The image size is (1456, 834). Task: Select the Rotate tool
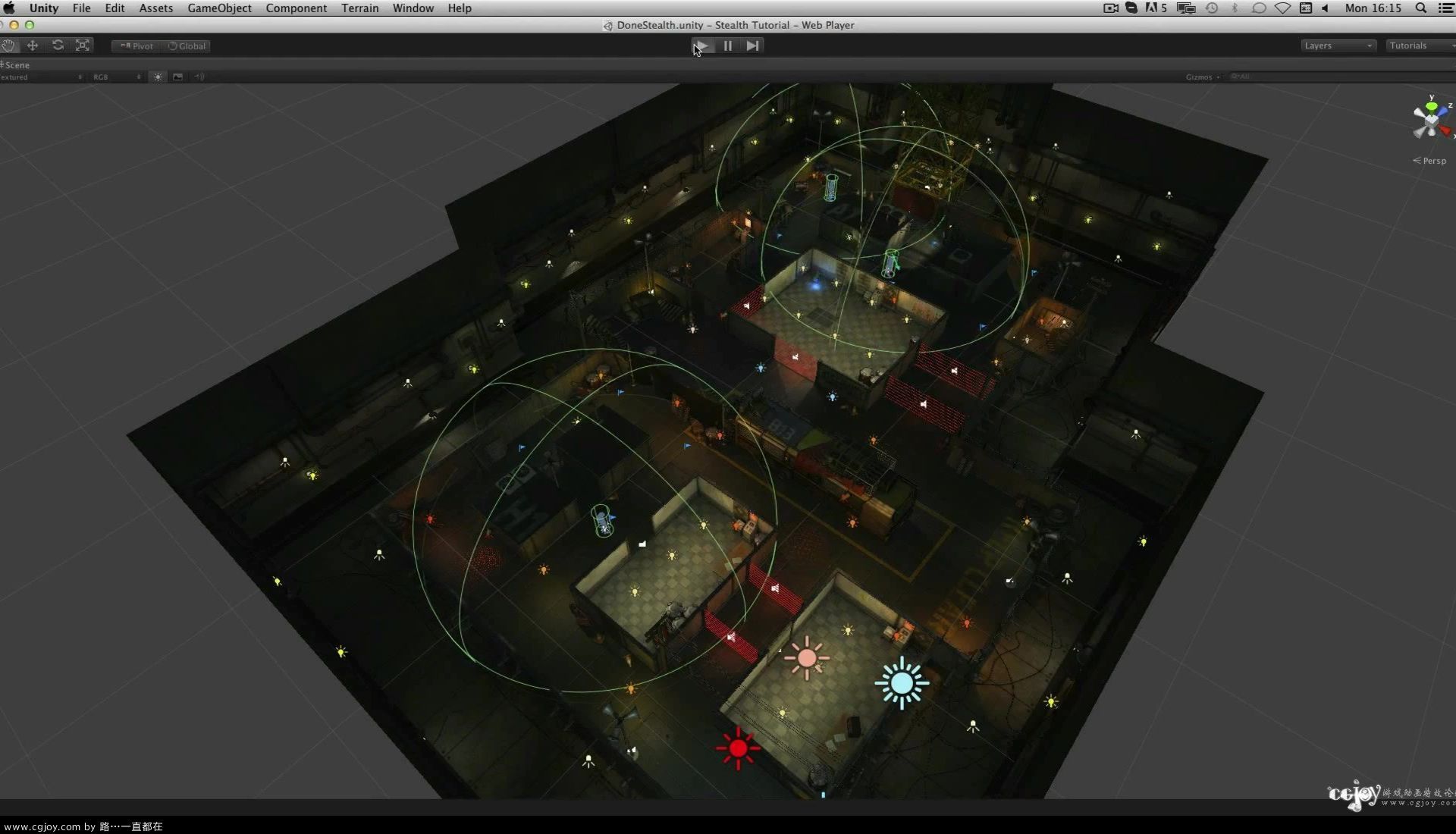coord(58,45)
